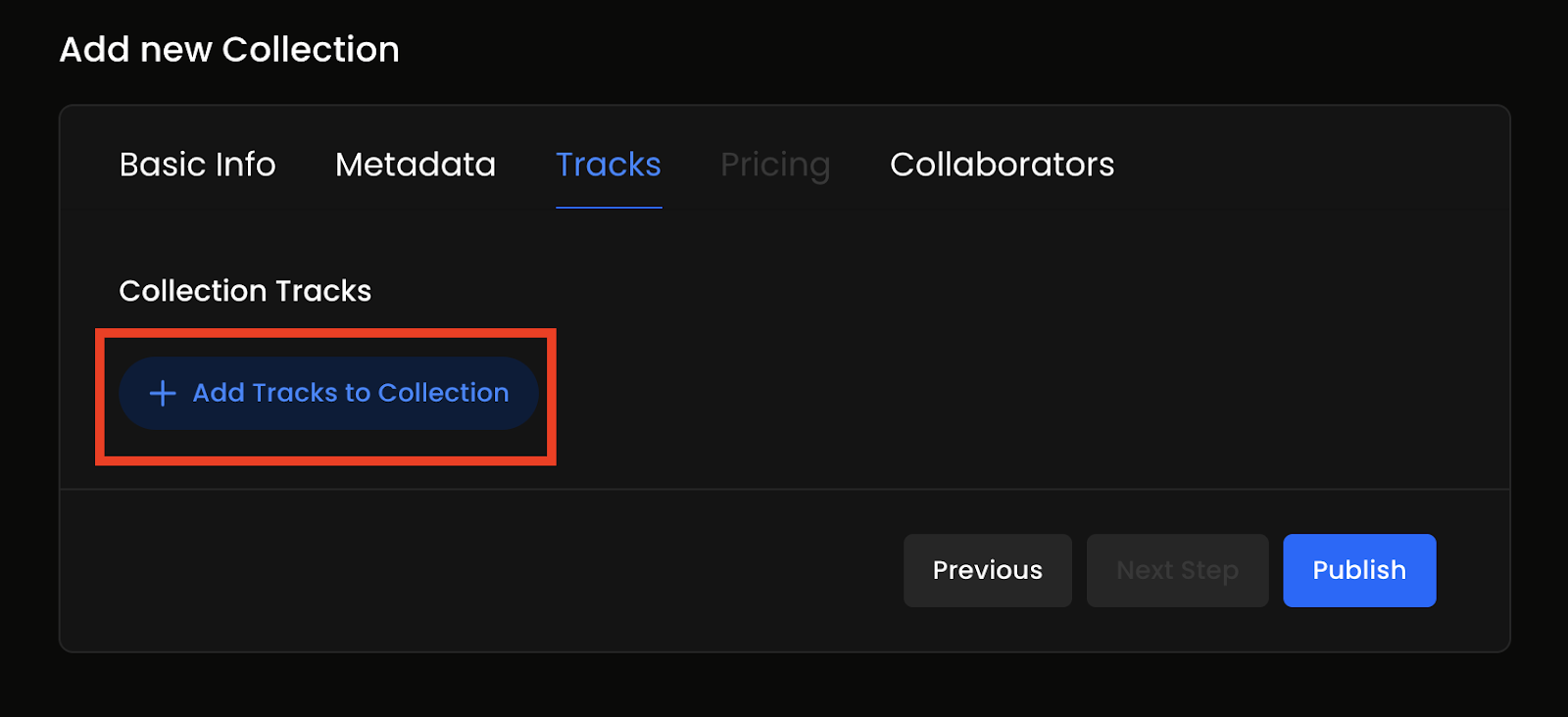
Task: Click the word Collection in the page title
Action: pos(311,50)
